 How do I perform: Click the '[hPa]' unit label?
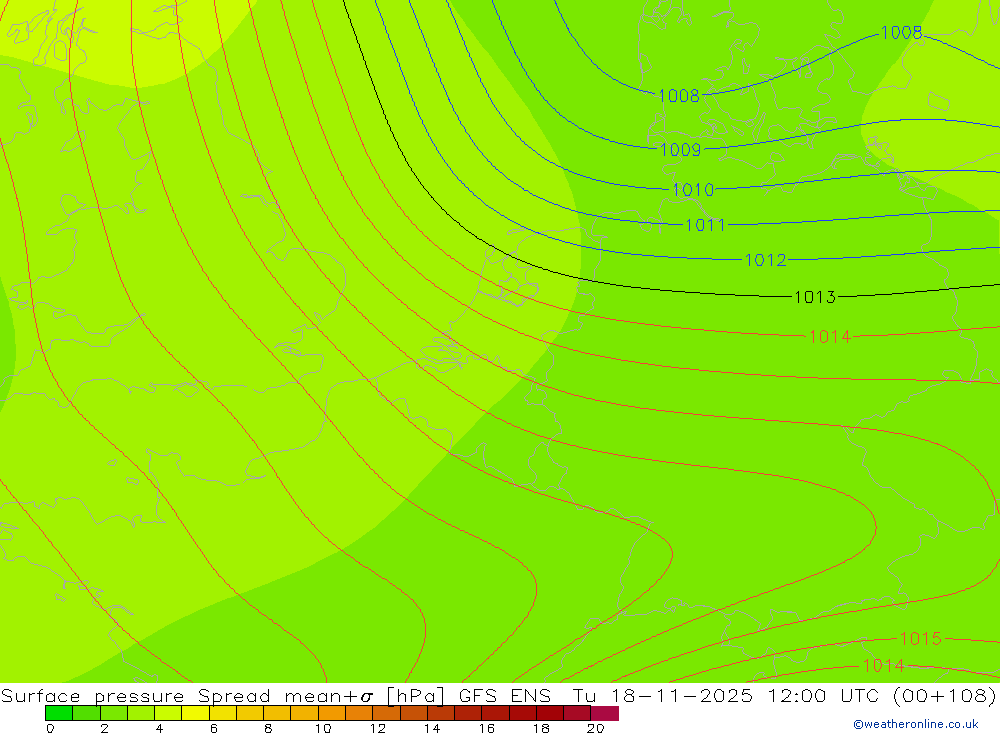point(415,695)
